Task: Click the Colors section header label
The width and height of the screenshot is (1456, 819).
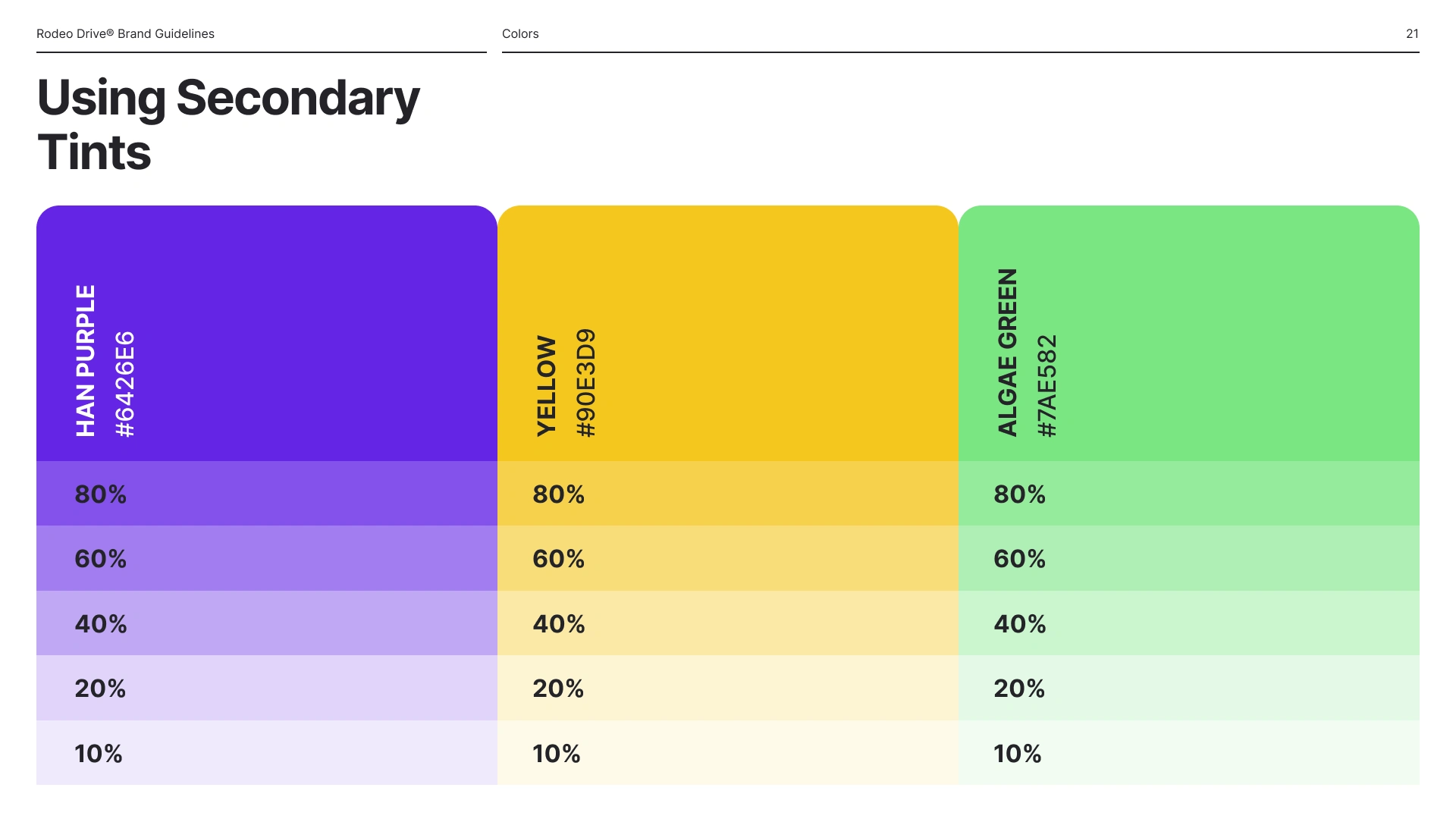Action: pyautogui.click(x=520, y=33)
